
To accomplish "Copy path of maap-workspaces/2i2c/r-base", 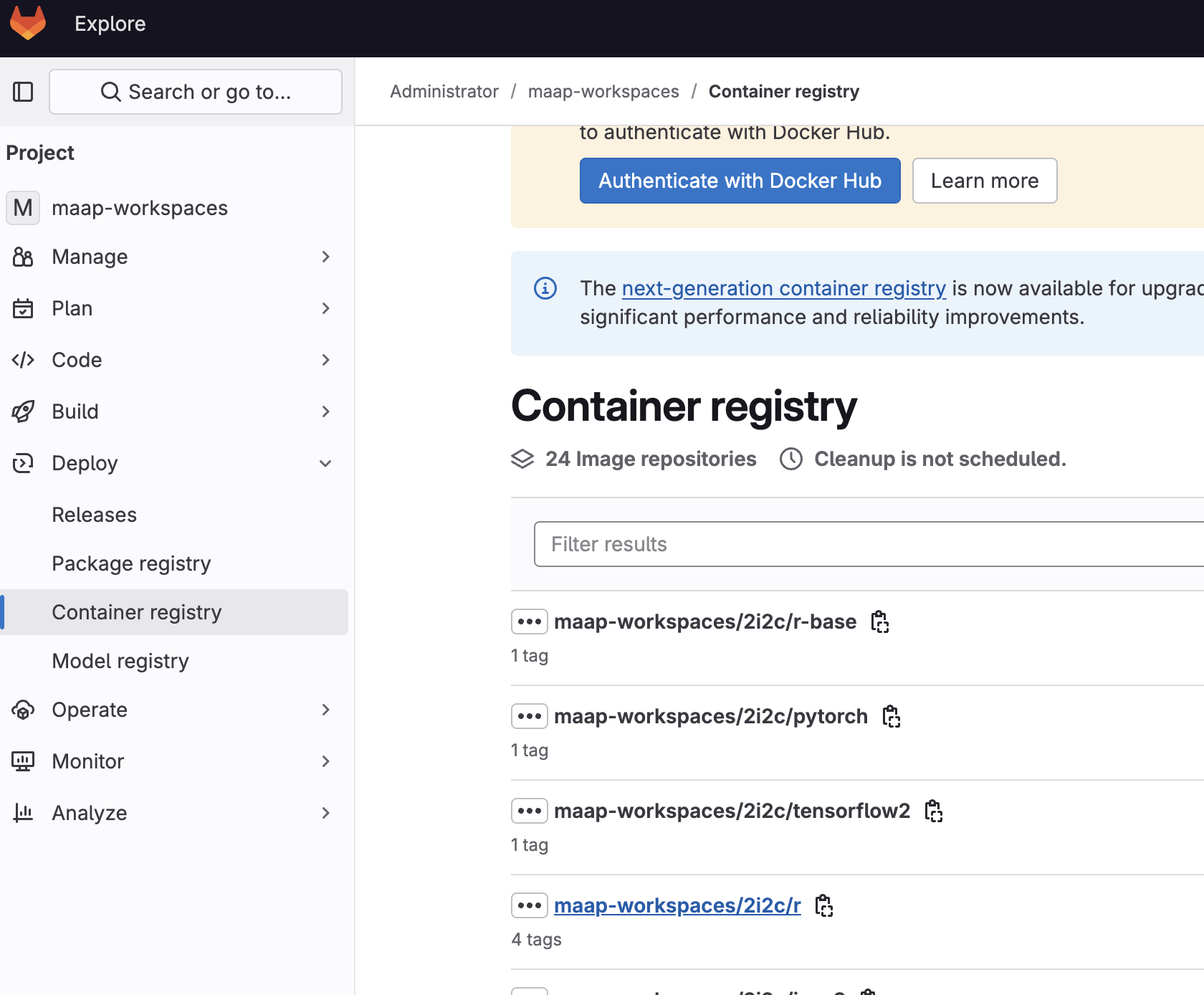I will 879,622.
